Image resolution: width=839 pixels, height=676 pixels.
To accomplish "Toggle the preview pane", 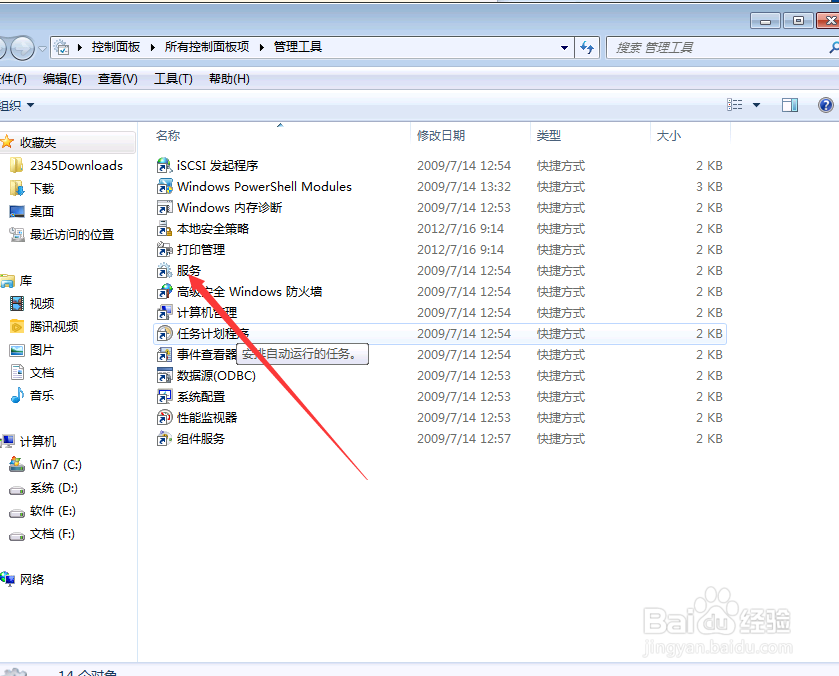I will [790, 104].
